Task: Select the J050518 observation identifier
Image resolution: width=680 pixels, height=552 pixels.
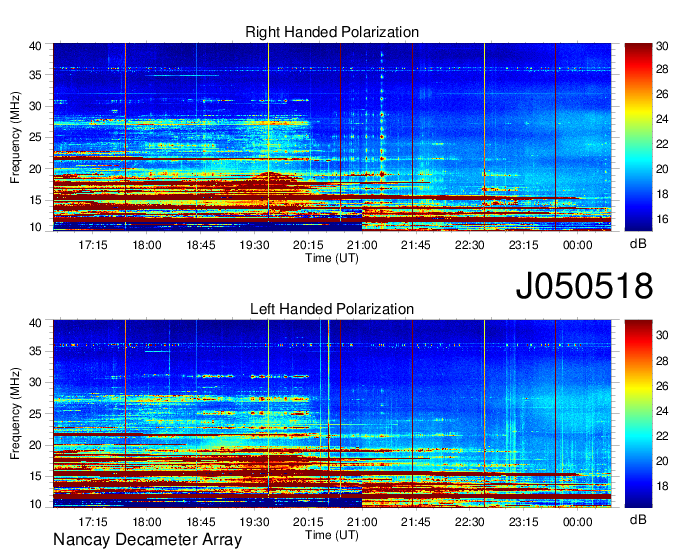Action: click(x=584, y=286)
